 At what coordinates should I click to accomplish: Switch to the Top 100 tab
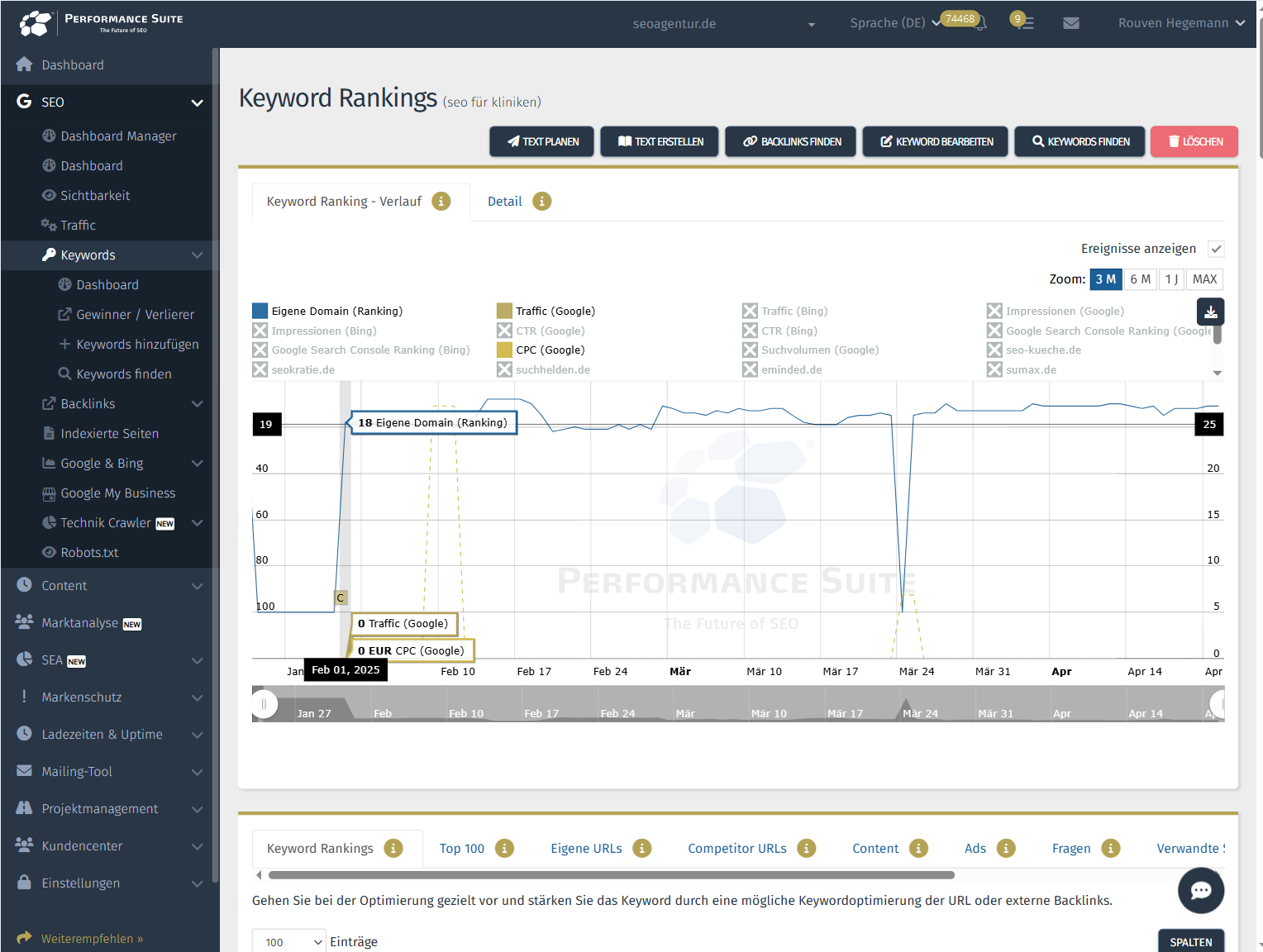[x=462, y=849]
